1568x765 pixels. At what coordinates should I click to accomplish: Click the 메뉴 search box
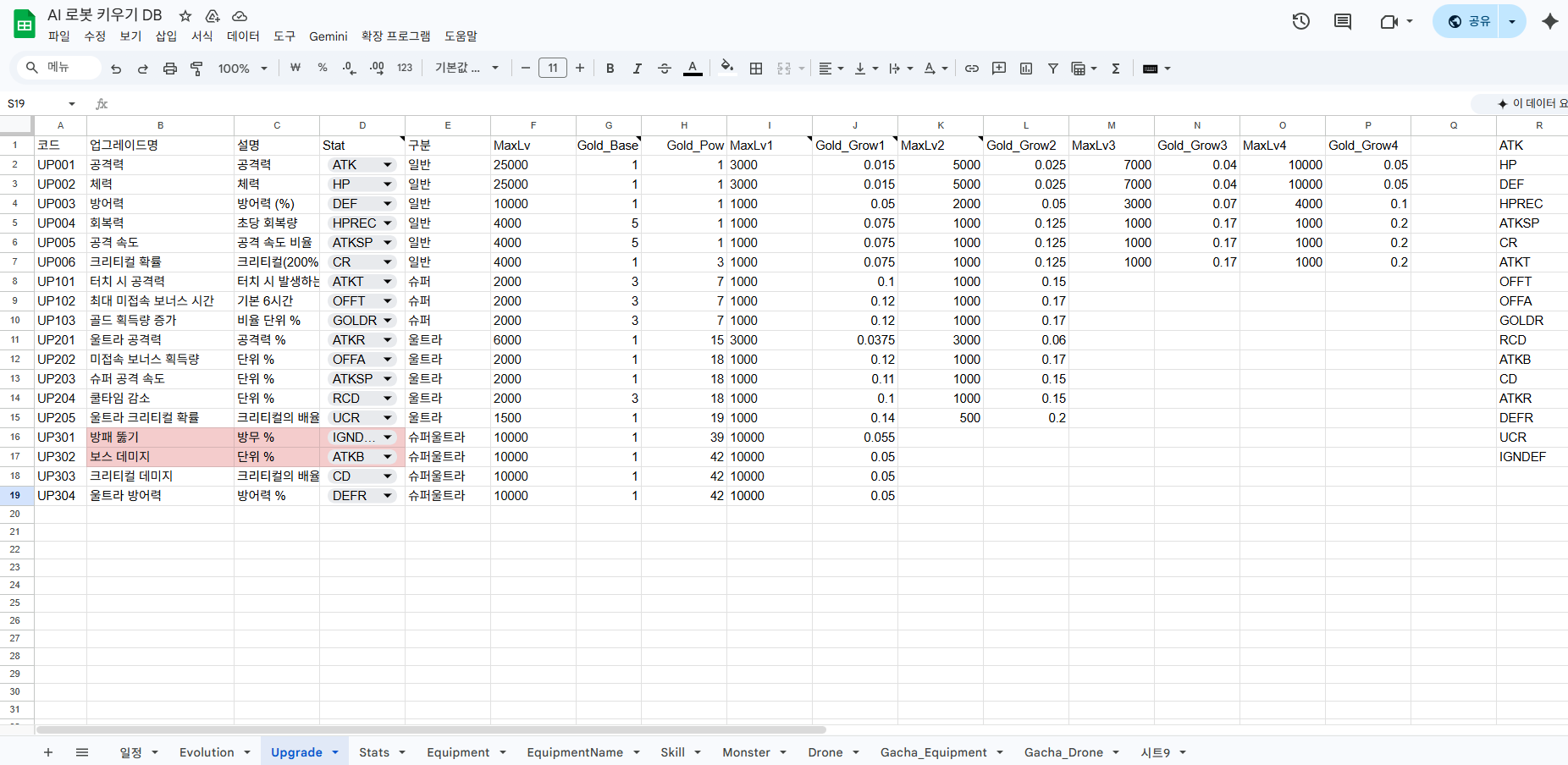58,68
